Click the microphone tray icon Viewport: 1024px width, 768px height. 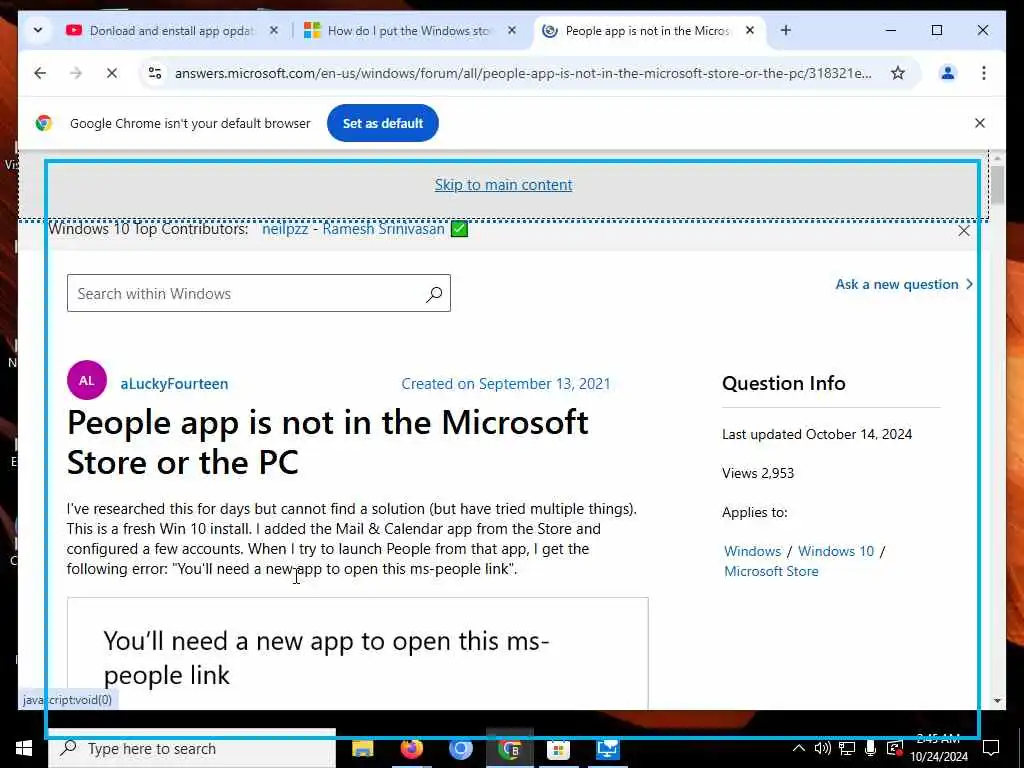[x=871, y=748]
